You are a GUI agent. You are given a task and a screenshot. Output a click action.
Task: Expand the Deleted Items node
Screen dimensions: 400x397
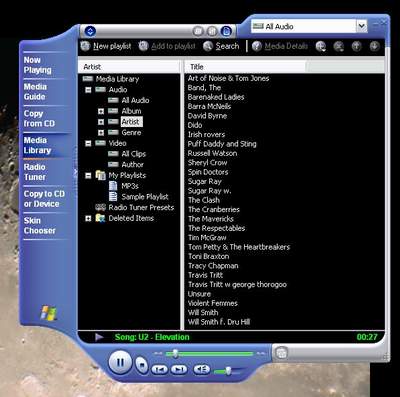click(x=88, y=218)
